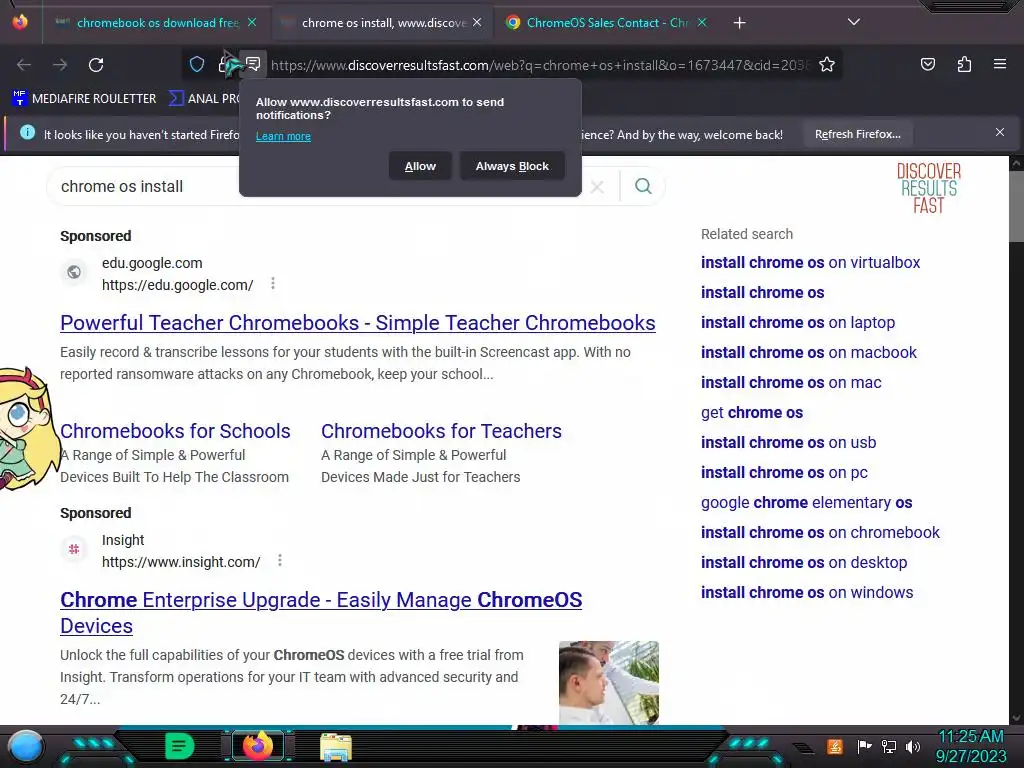
Task: Switch to ChromeOS Sales Contact tab
Action: click(x=607, y=23)
